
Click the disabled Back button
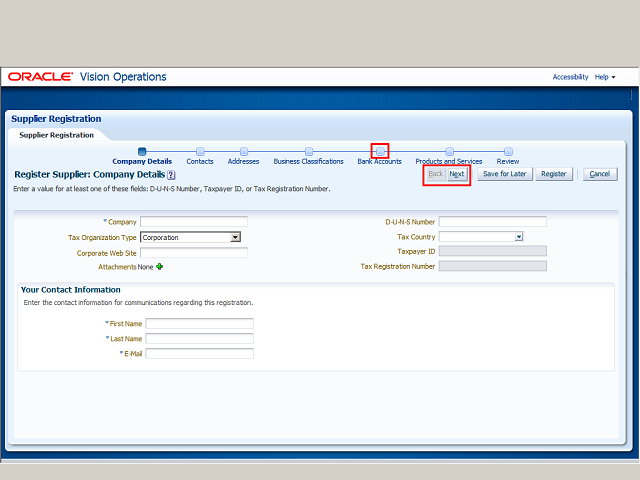[x=436, y=174]
